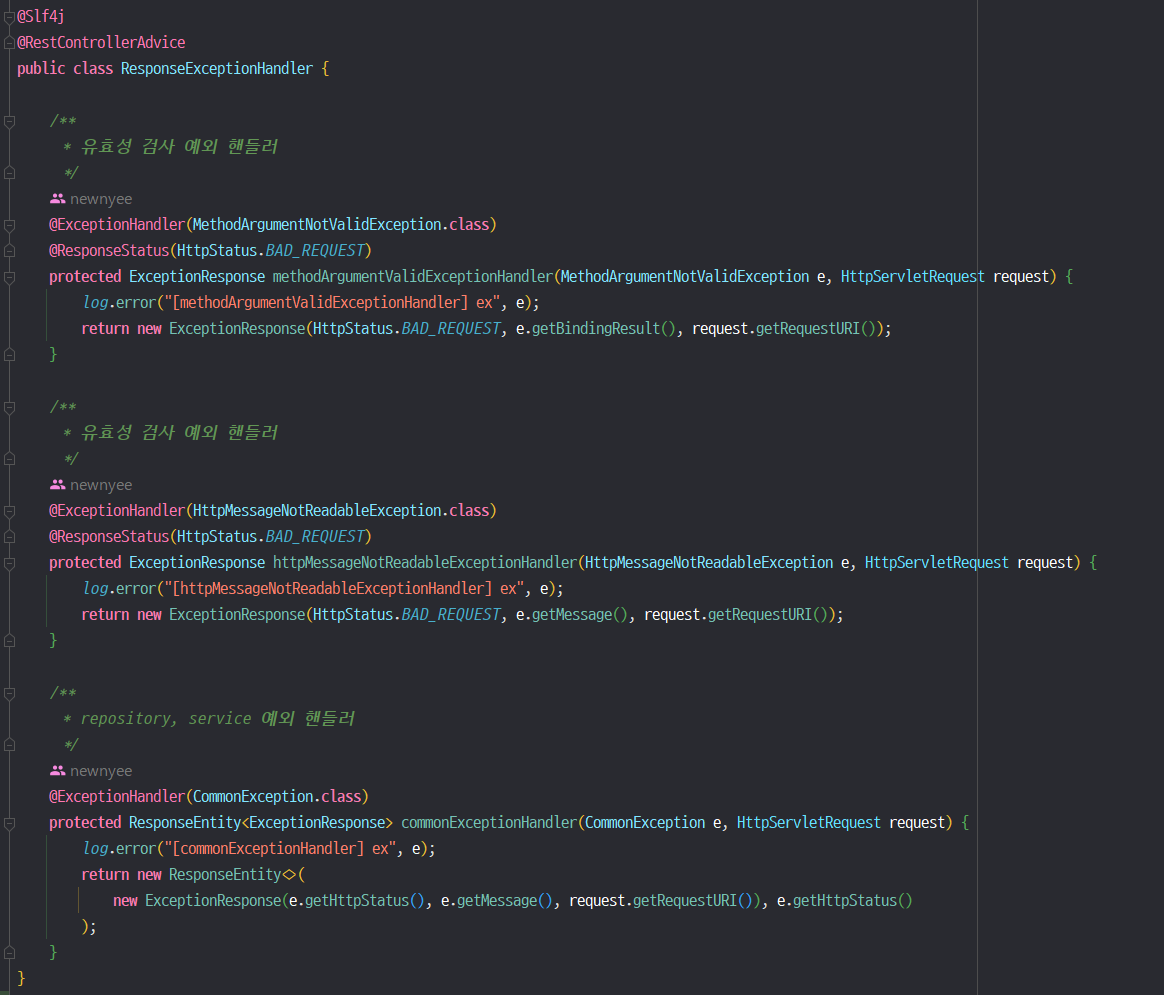Screen dimensions: 1164x995
Task: Click MethodArgumentNotValidException.class in @ExceptionHandler
Action: (341, 224)
